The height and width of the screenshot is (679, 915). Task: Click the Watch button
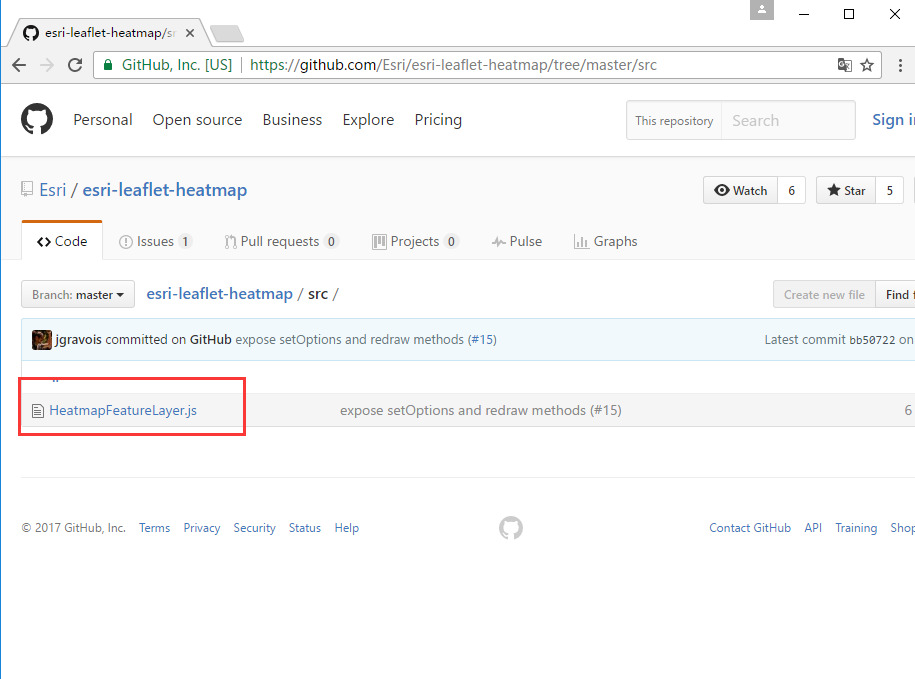tap(741, 190)
